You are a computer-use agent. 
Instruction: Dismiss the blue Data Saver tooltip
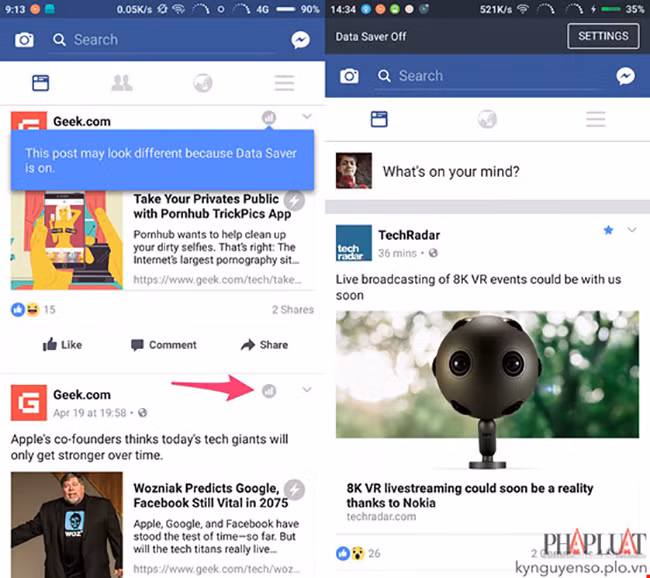162,160
